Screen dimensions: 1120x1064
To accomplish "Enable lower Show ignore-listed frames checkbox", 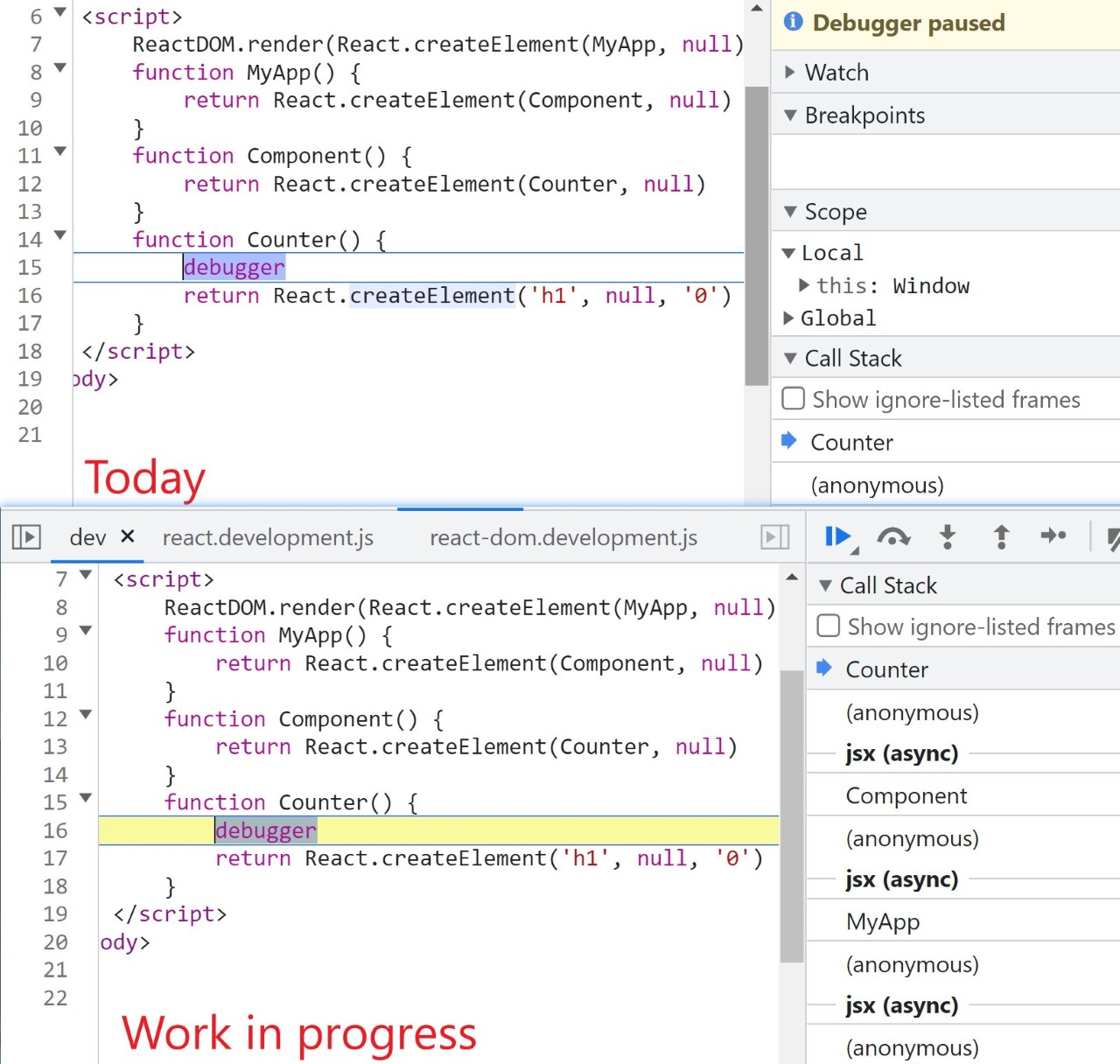I will click(828, 626).
